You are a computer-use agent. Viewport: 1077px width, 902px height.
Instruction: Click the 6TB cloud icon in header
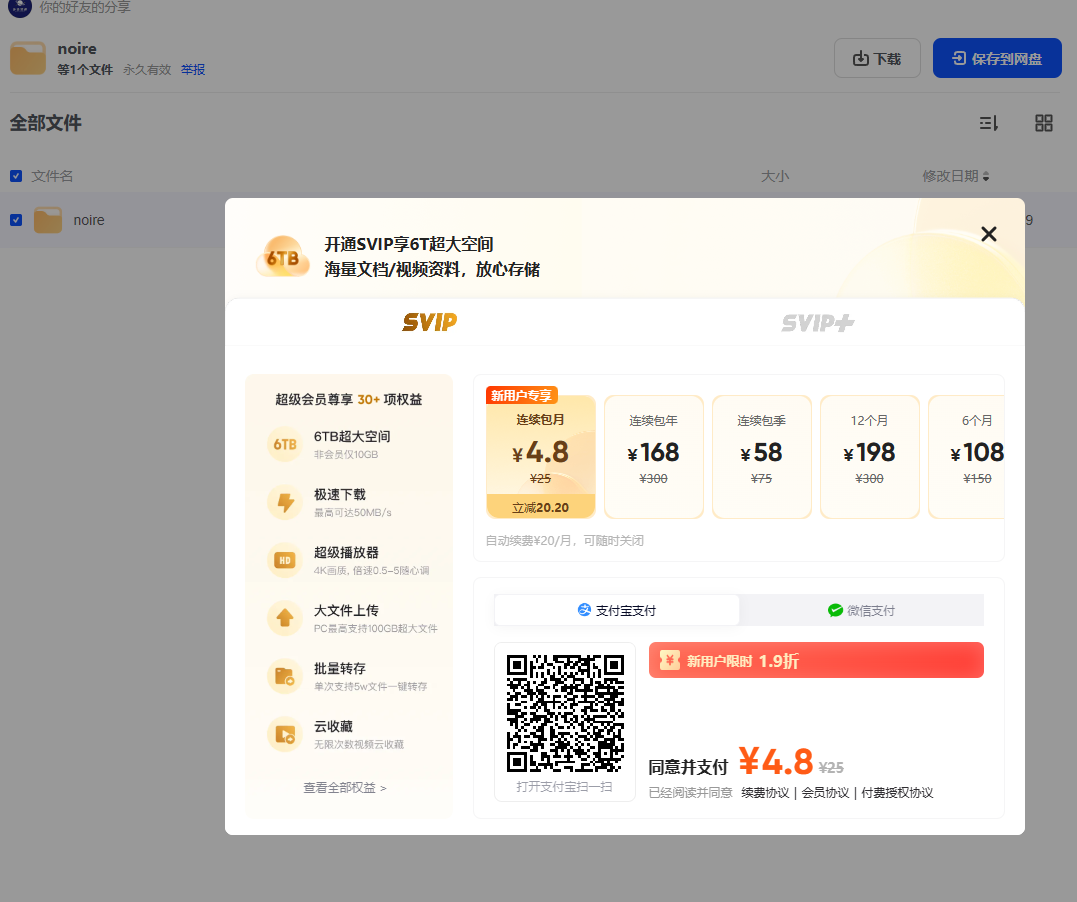283,257
